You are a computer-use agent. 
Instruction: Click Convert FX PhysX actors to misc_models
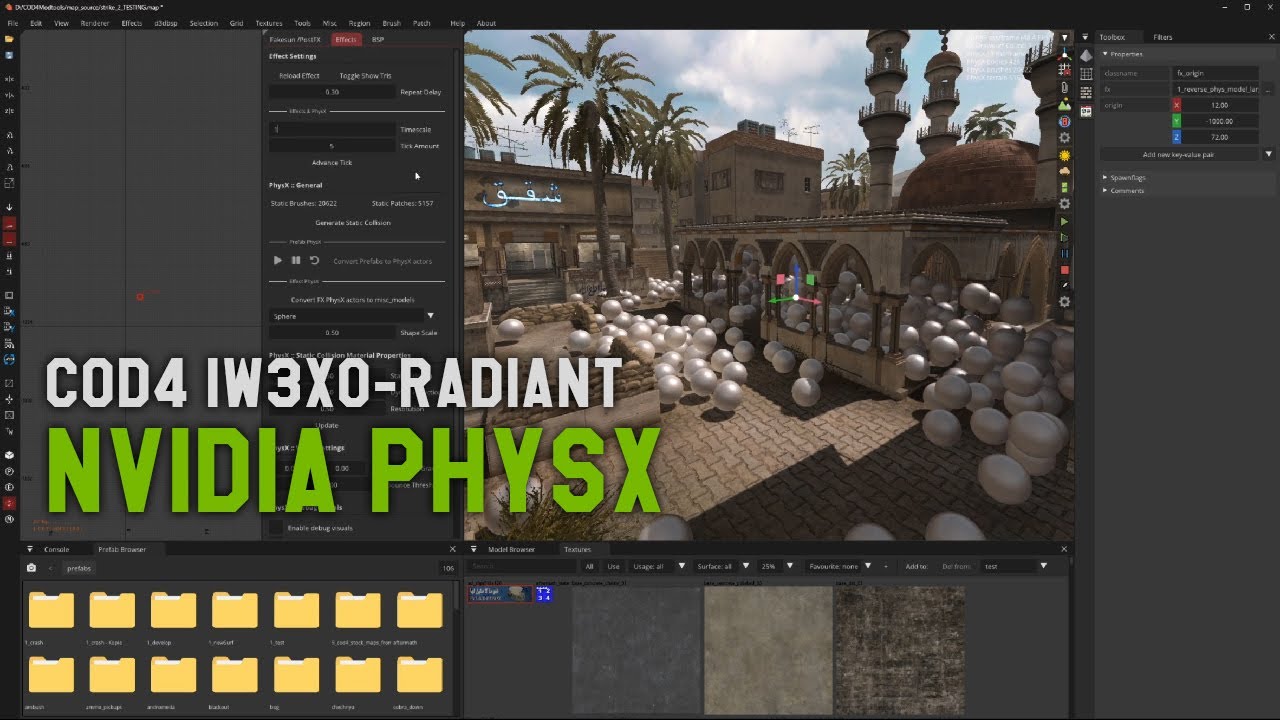[353, 300]
